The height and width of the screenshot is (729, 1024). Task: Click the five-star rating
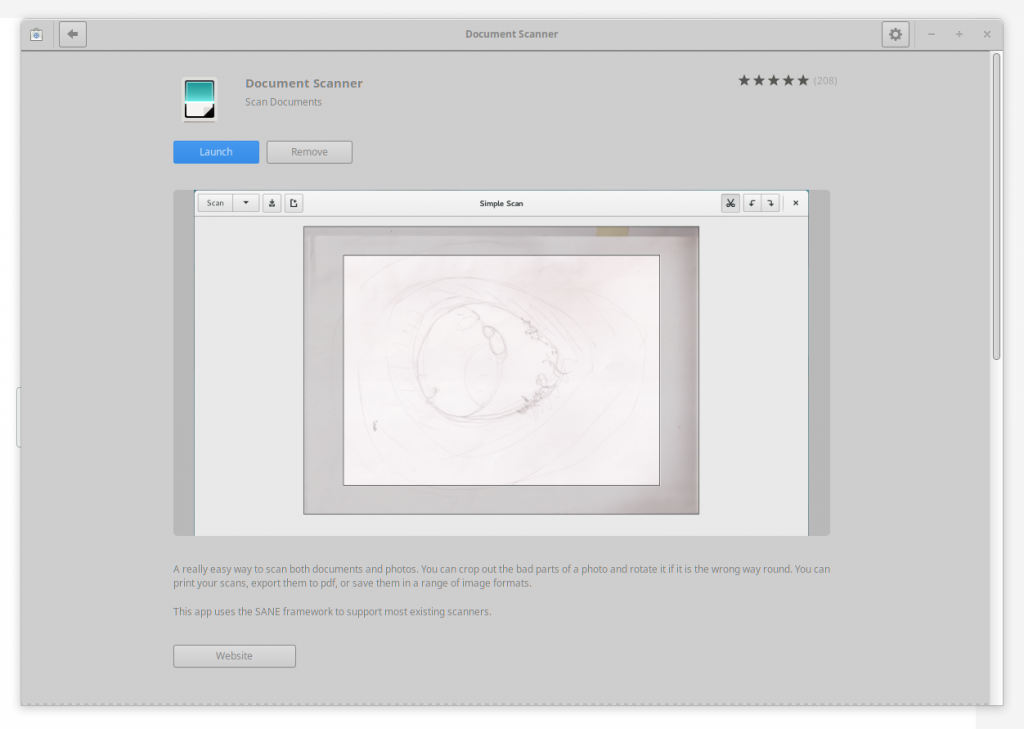point(773,80)
